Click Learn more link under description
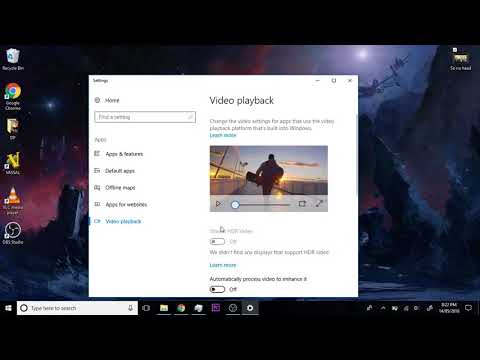The image size is (480, 360). click(223, 135)
